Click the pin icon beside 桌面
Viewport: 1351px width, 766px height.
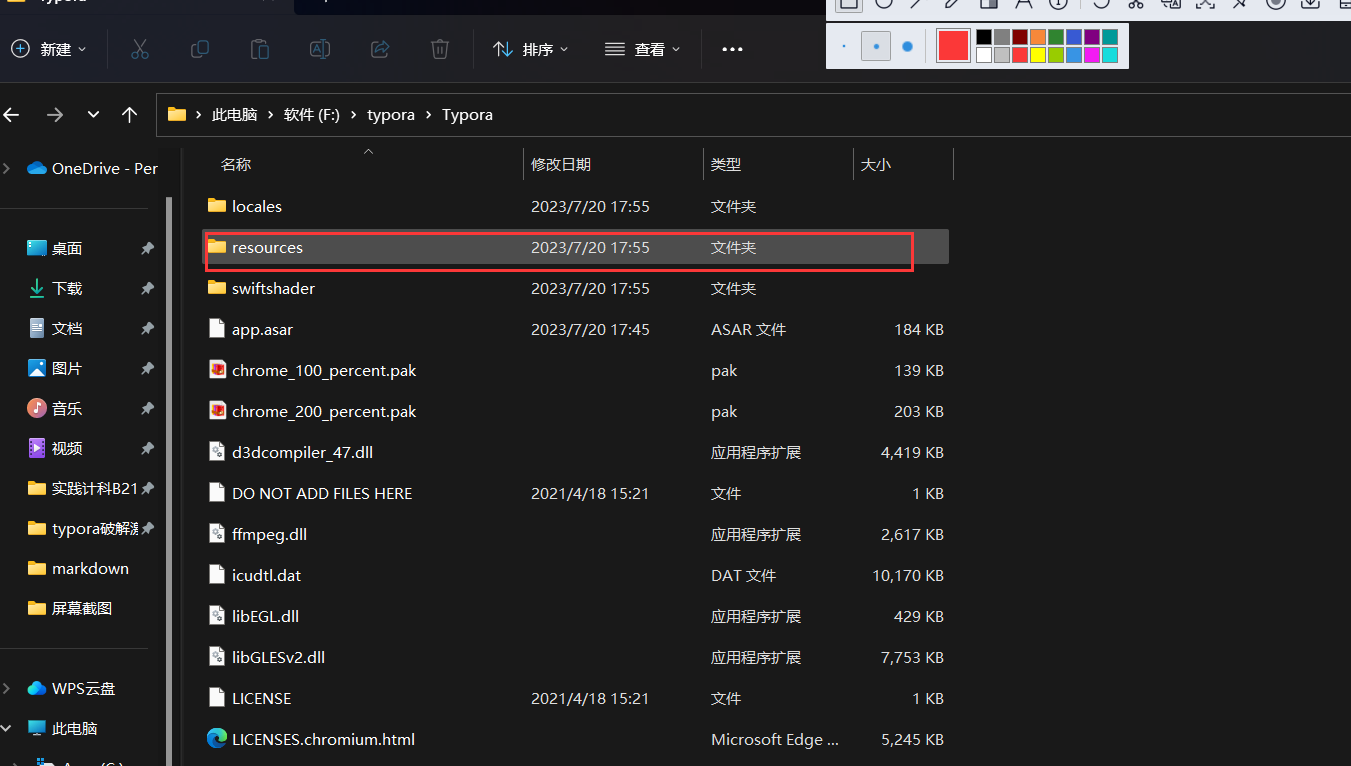[x=148, y=248]
